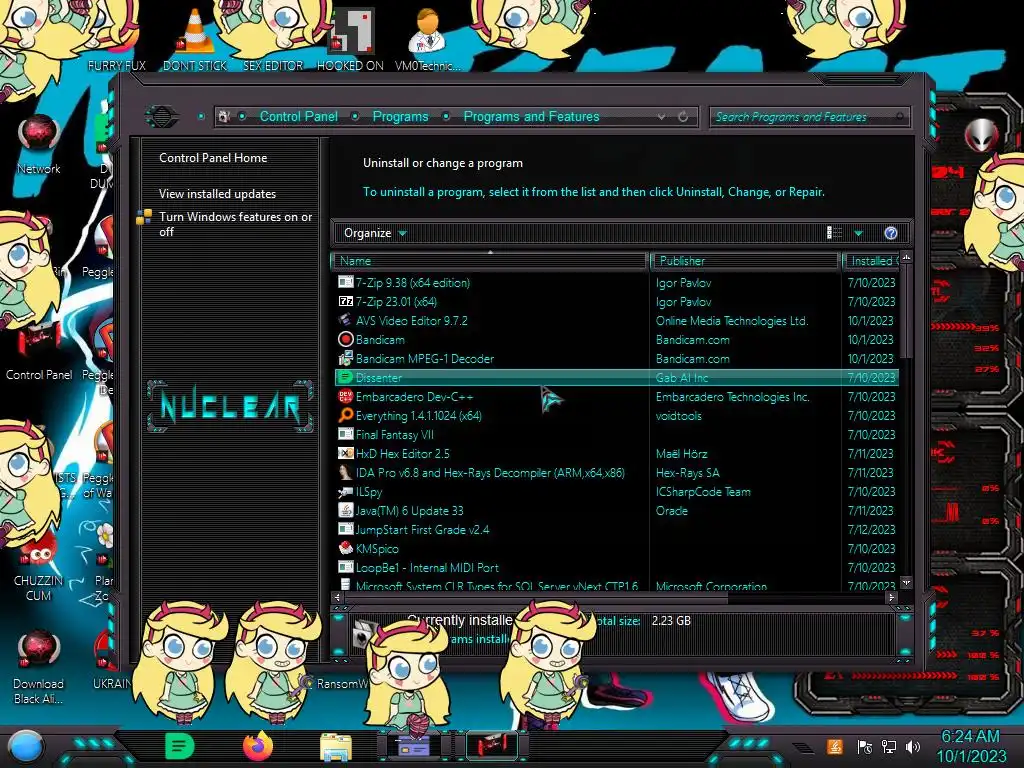The height and width of the screenshot is (768, 1024).
Task: Click the change view icon
Action: (x=835, y=233)
